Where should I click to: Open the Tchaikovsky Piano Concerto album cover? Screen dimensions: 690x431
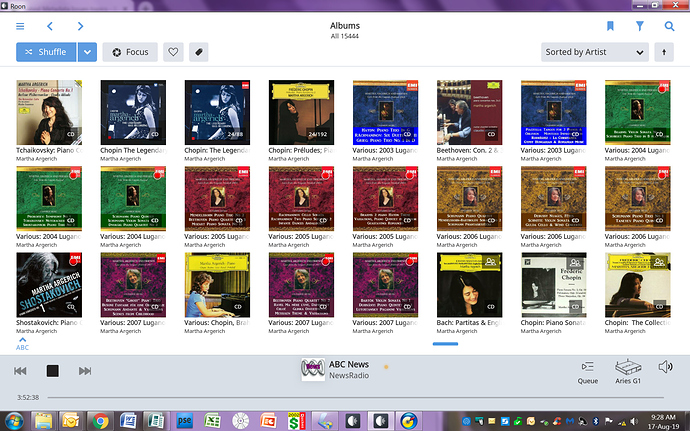(x=49, y=112)
